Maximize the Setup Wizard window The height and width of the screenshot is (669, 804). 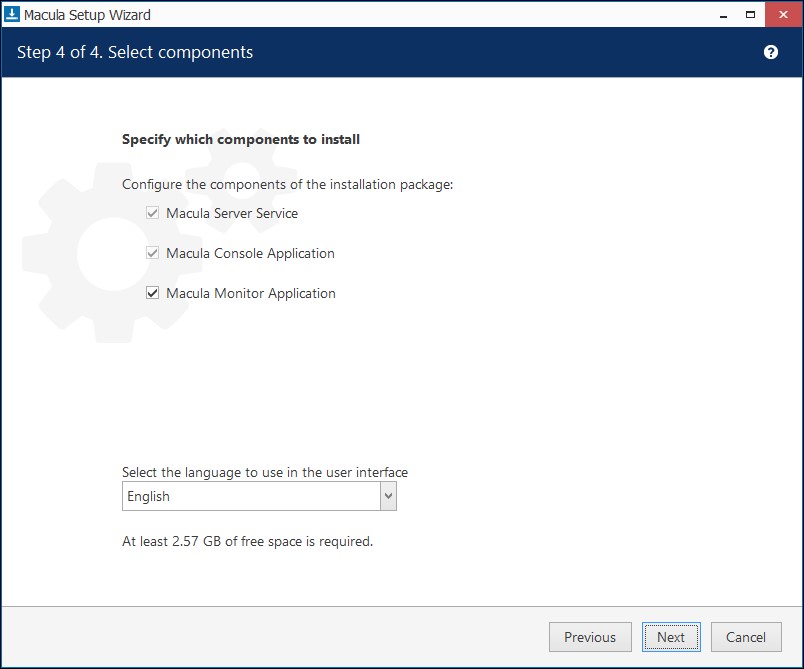point(750,15)
